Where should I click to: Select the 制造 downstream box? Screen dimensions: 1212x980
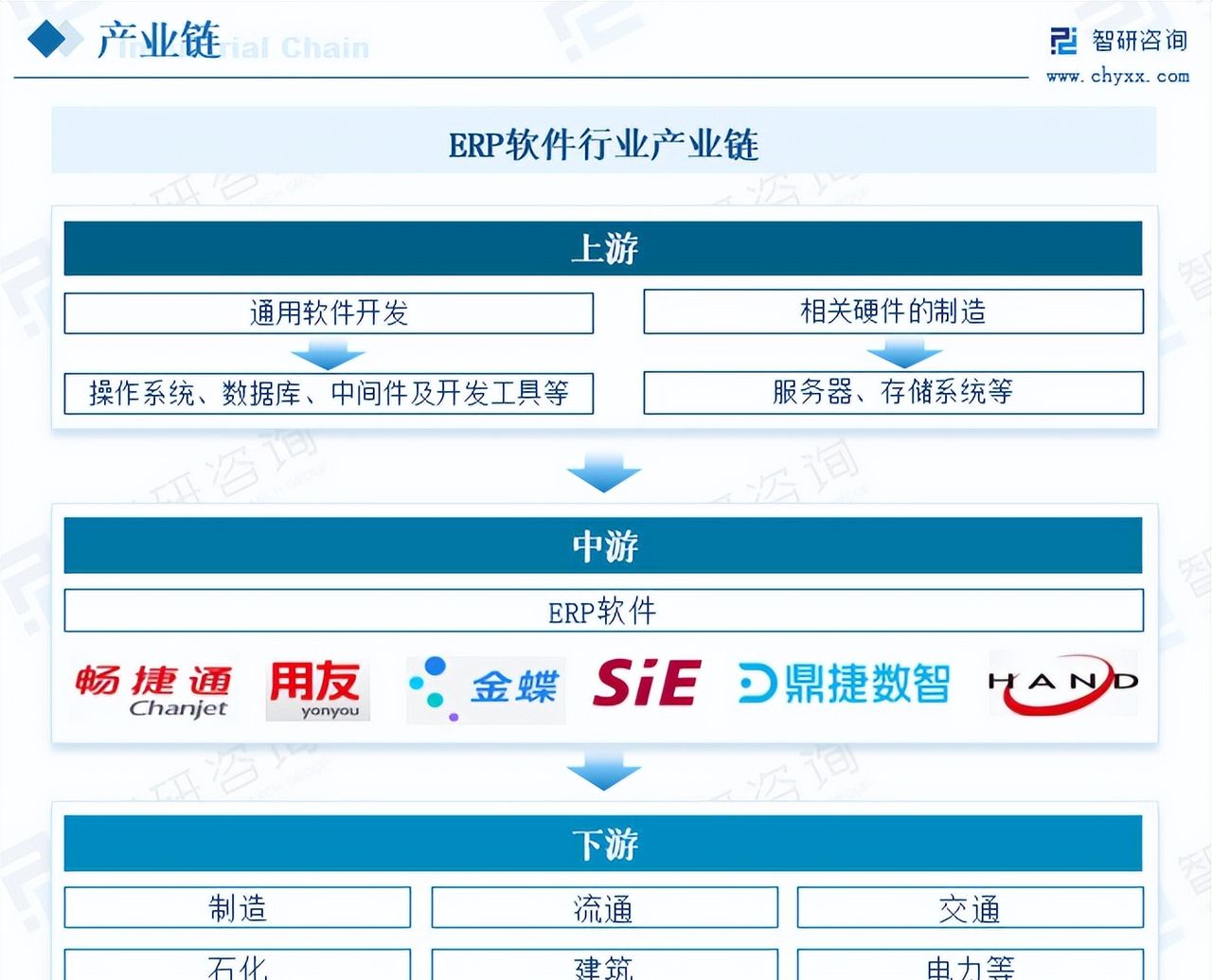(237, 907)
